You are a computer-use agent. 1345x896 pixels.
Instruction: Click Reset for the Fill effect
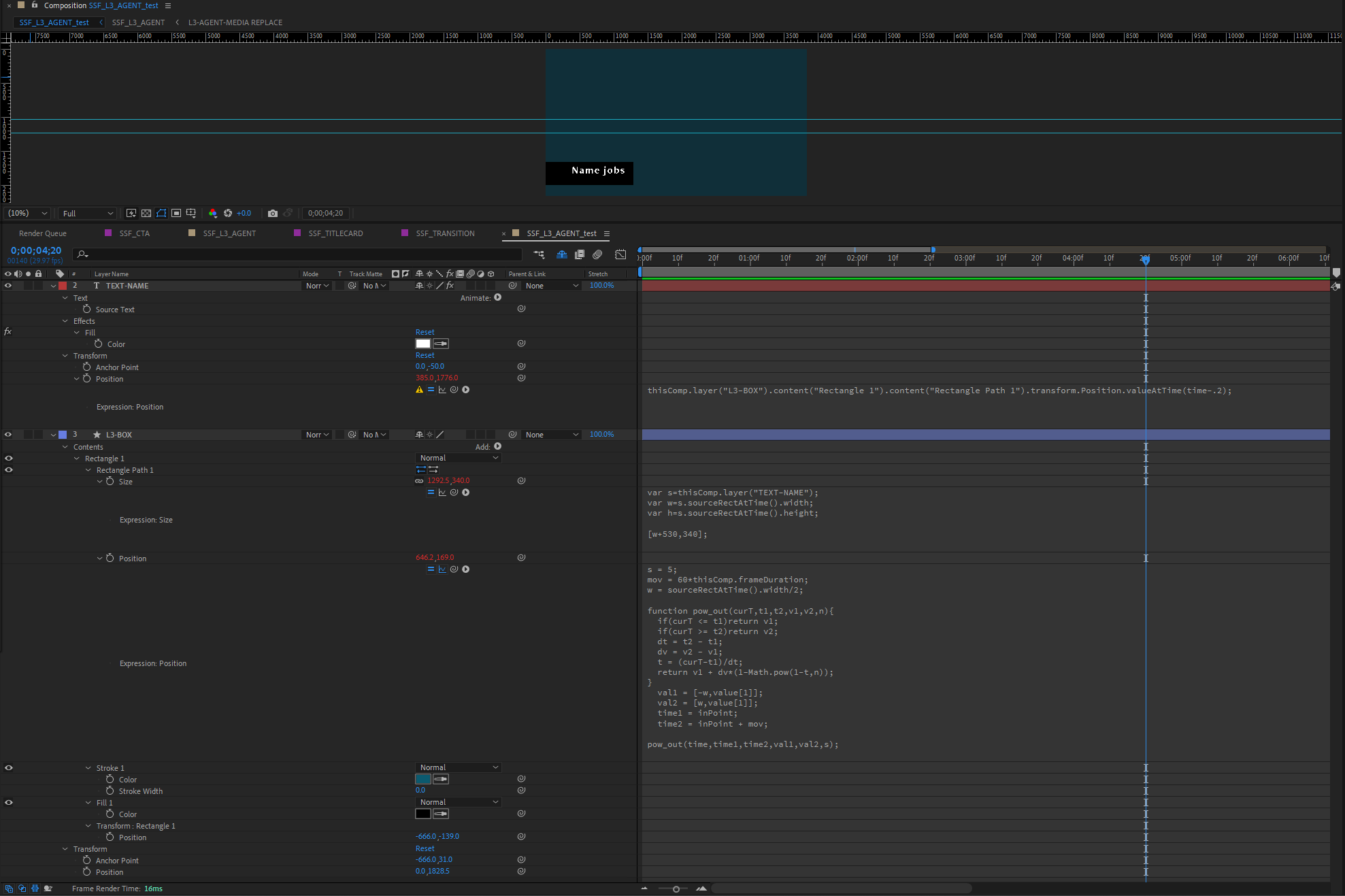click(425, 332)
